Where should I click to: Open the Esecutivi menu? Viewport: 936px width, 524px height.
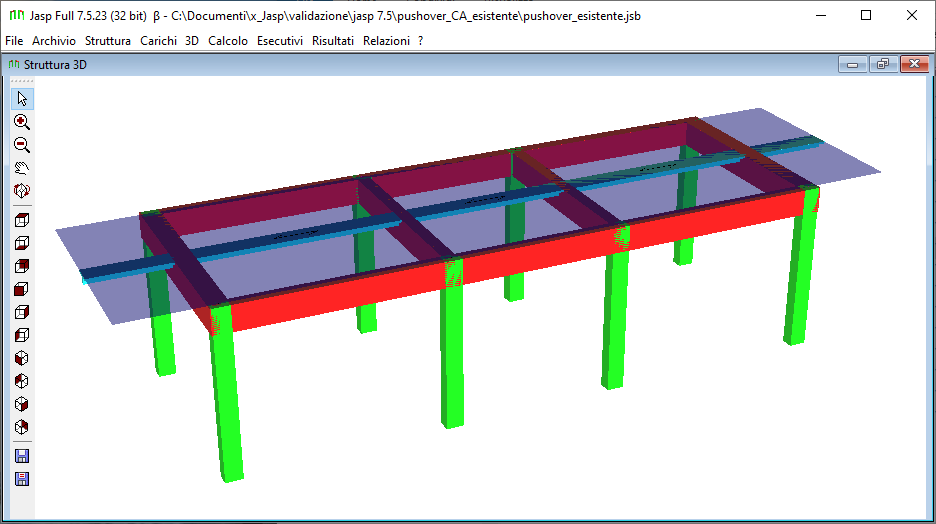[x=280, y=41]
